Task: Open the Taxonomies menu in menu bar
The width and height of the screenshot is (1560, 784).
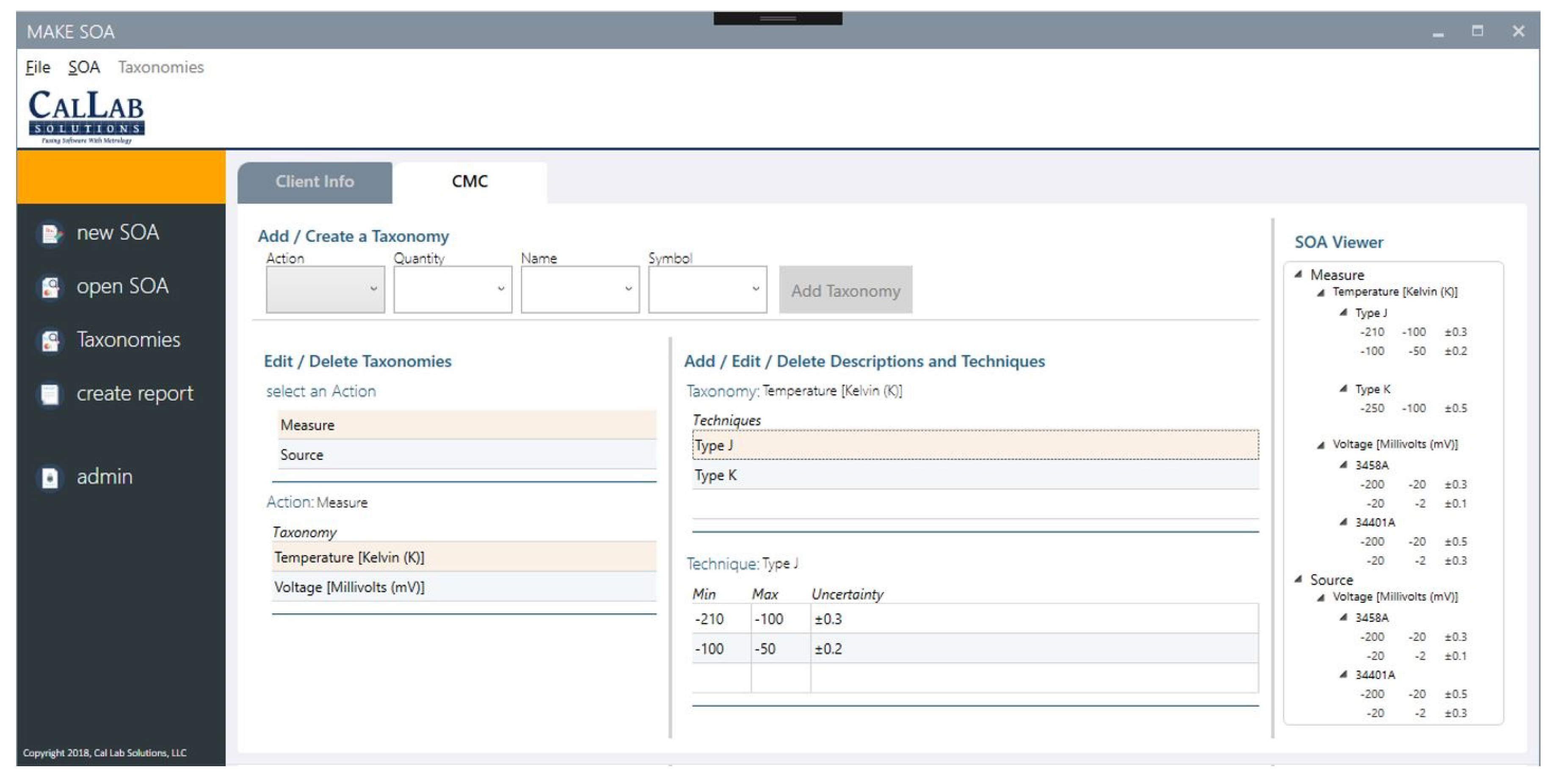Action: [160, 67]
